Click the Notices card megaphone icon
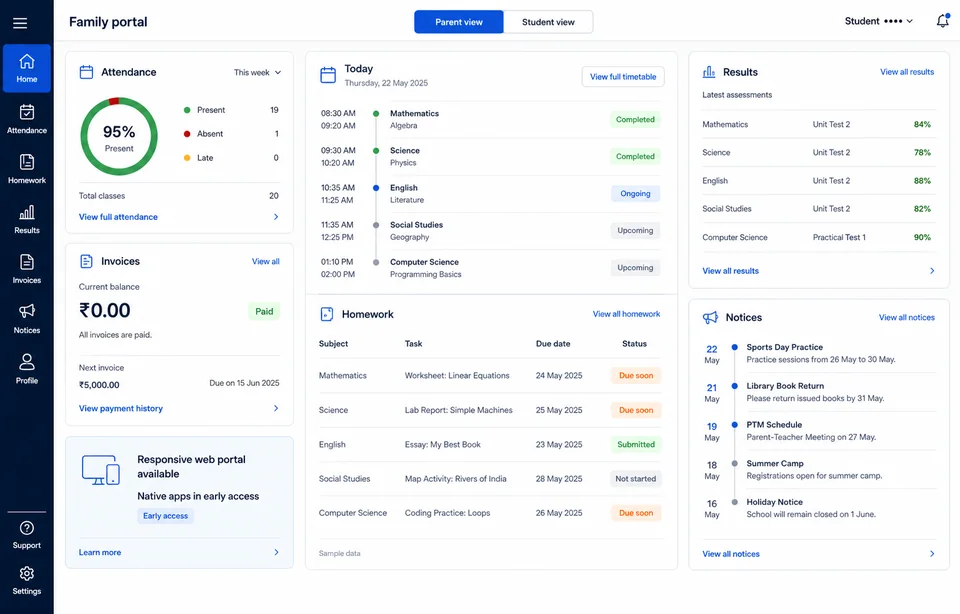The image size is (960, 614). point(710,318)
